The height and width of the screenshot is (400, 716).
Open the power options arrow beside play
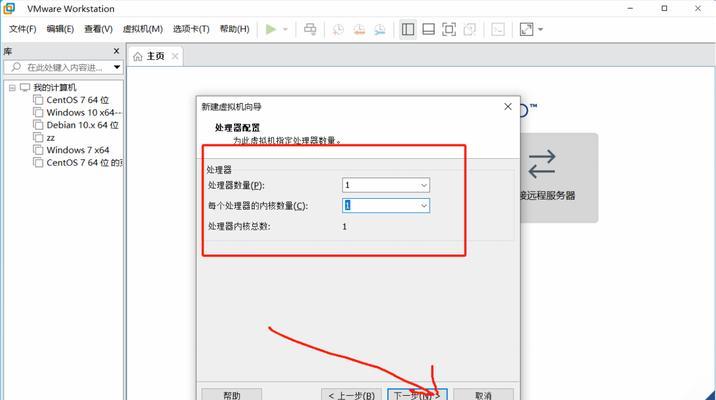tap(285, 29)
